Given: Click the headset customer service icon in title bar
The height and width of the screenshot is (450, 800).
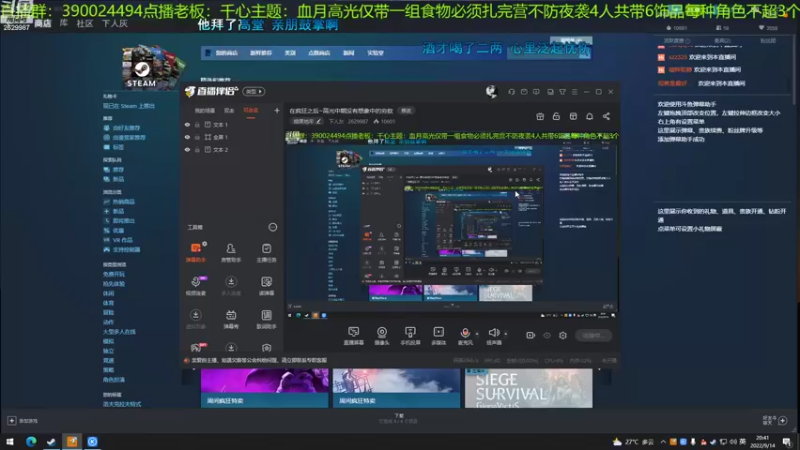Looking at the screenshot, I should point(511,92).
